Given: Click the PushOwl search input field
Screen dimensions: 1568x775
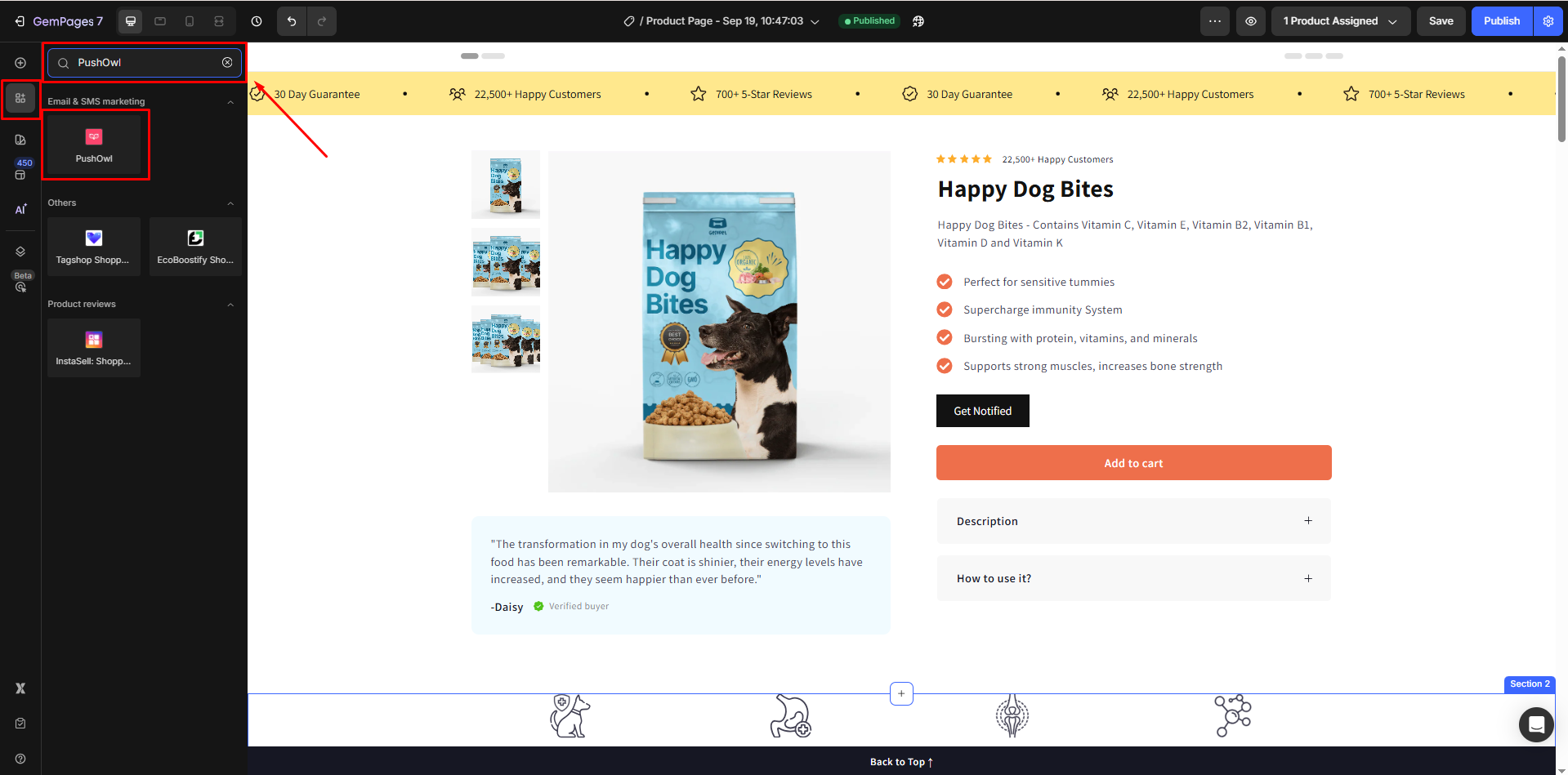Looking at the screenshot, I should click(x=145, y=63).
